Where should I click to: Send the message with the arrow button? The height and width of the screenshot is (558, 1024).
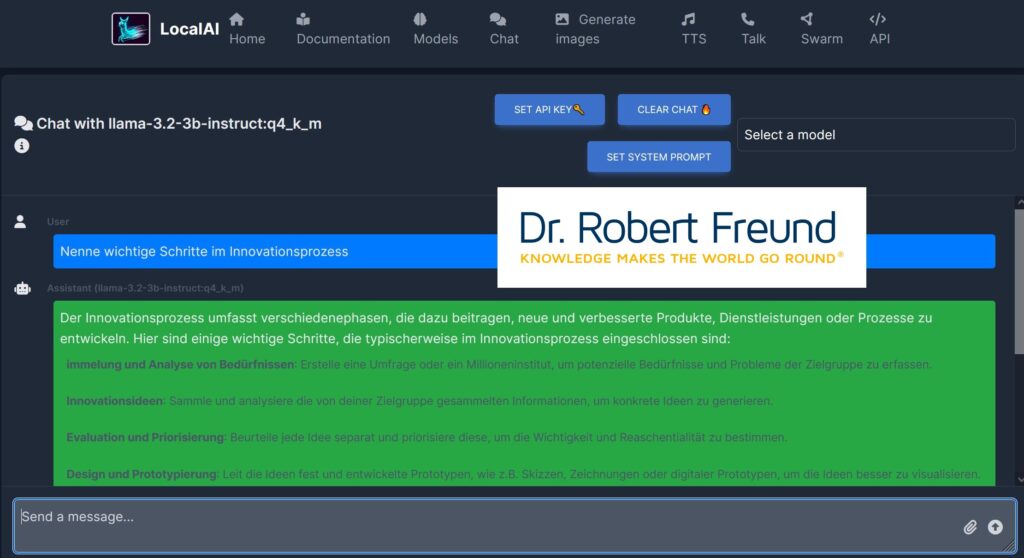pyautogui.click(x=995, y=527)
